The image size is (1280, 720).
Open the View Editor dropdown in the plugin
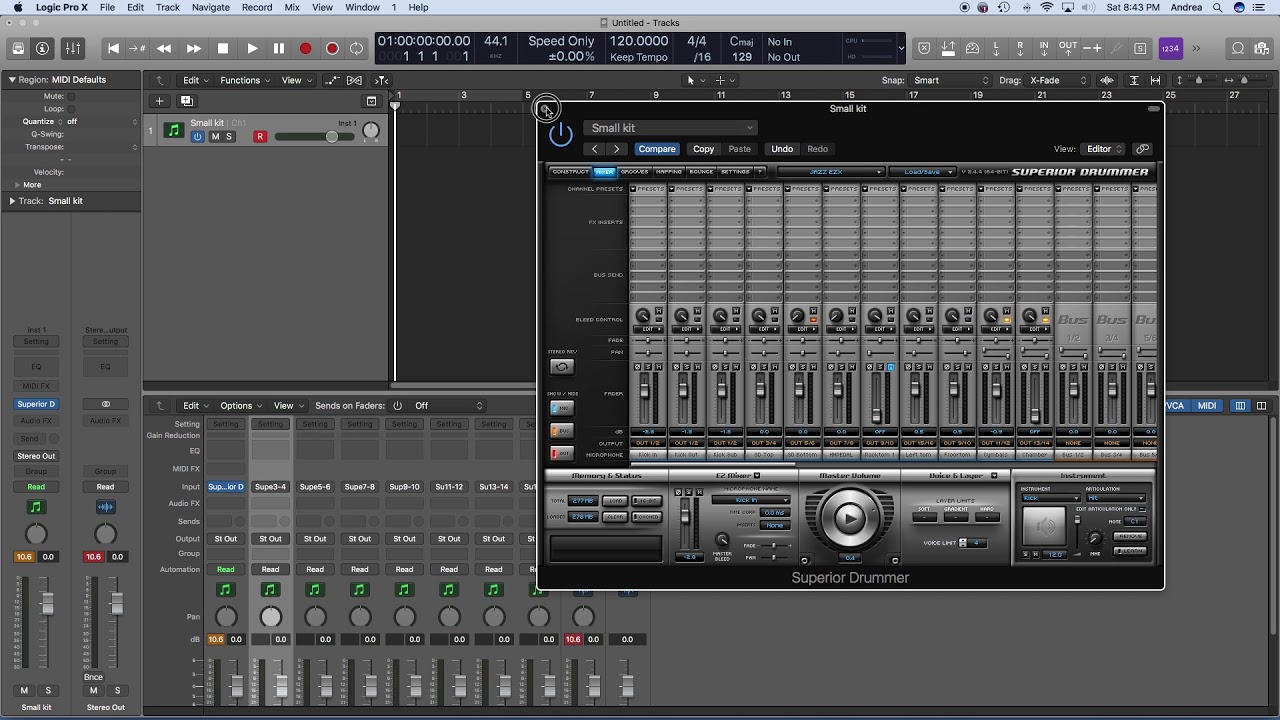coord(1103,149)
